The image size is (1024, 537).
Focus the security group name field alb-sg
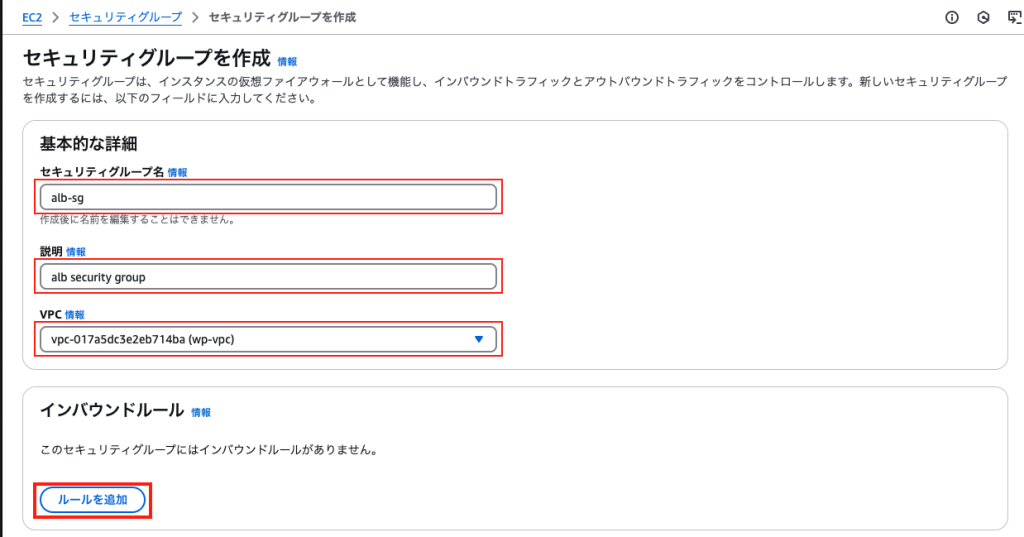pos(268,197)
